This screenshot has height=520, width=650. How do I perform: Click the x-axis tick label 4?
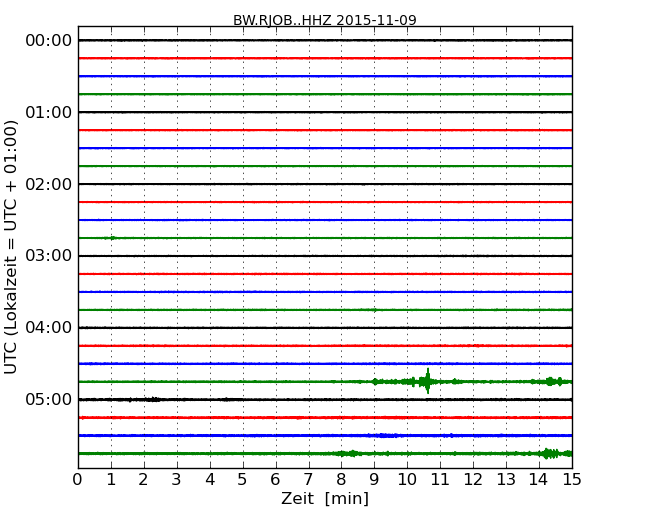(x=210, y=480)
